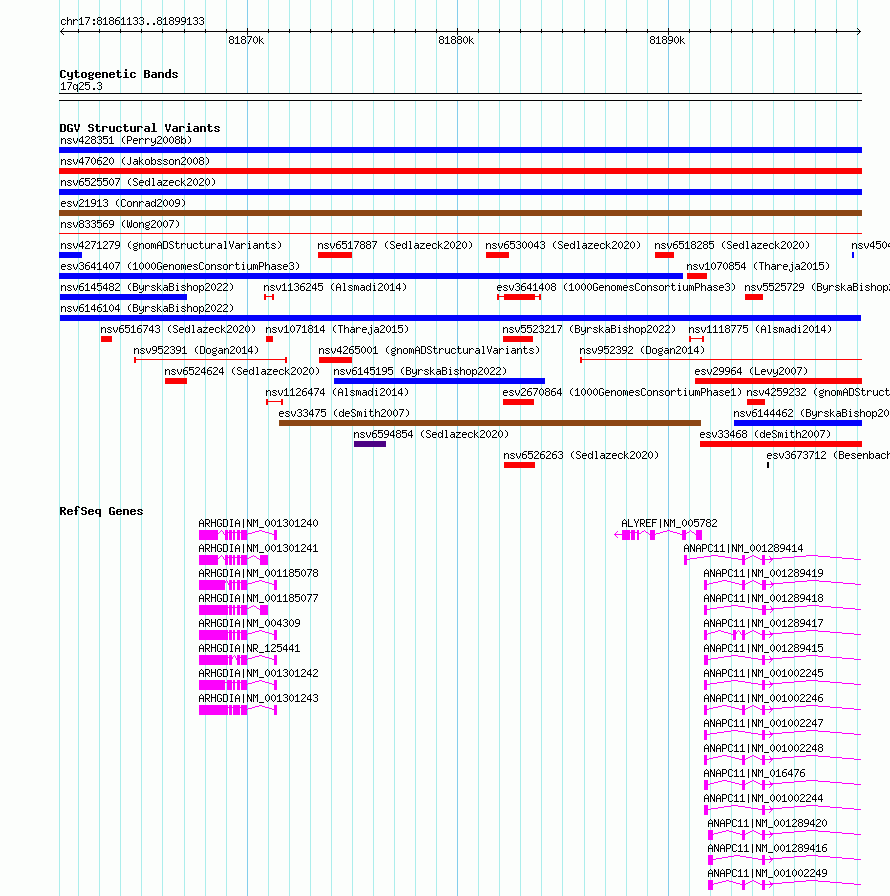890x896 pixels.
Task: Select the brown esv21913 variant bar
Action: 460,213
